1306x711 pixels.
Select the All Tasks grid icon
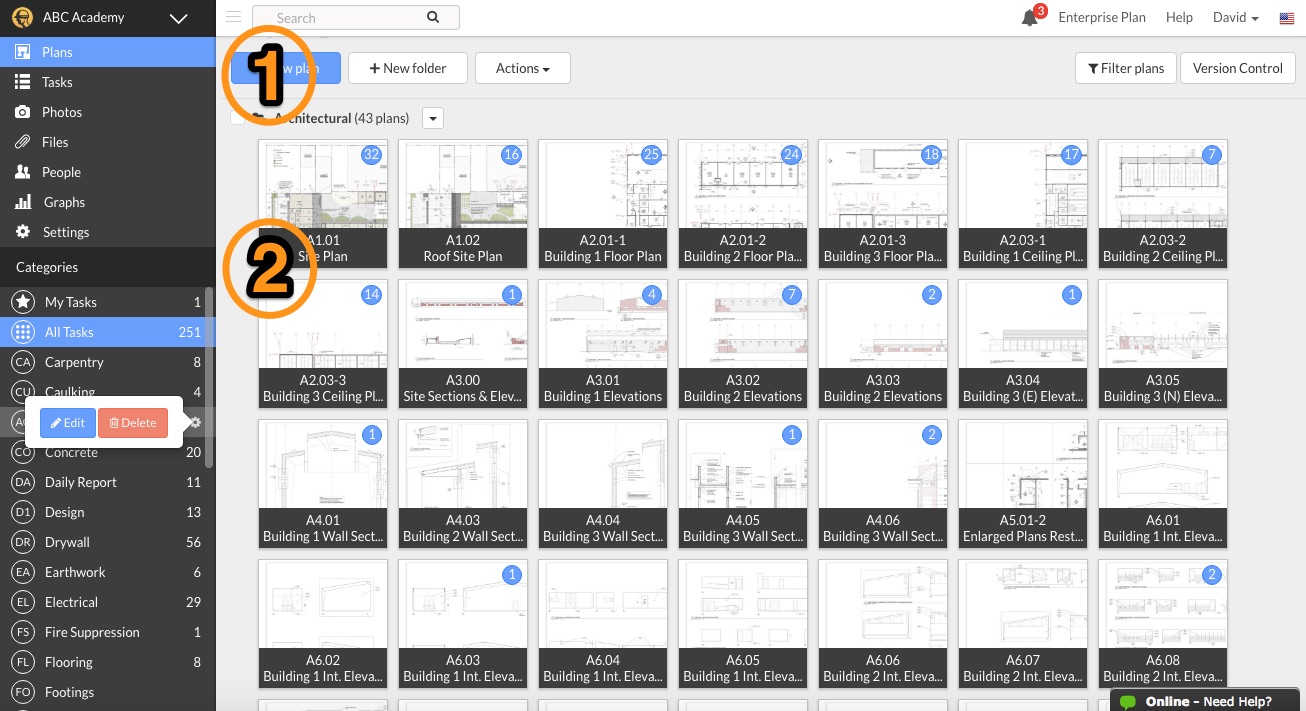point(23,332)
